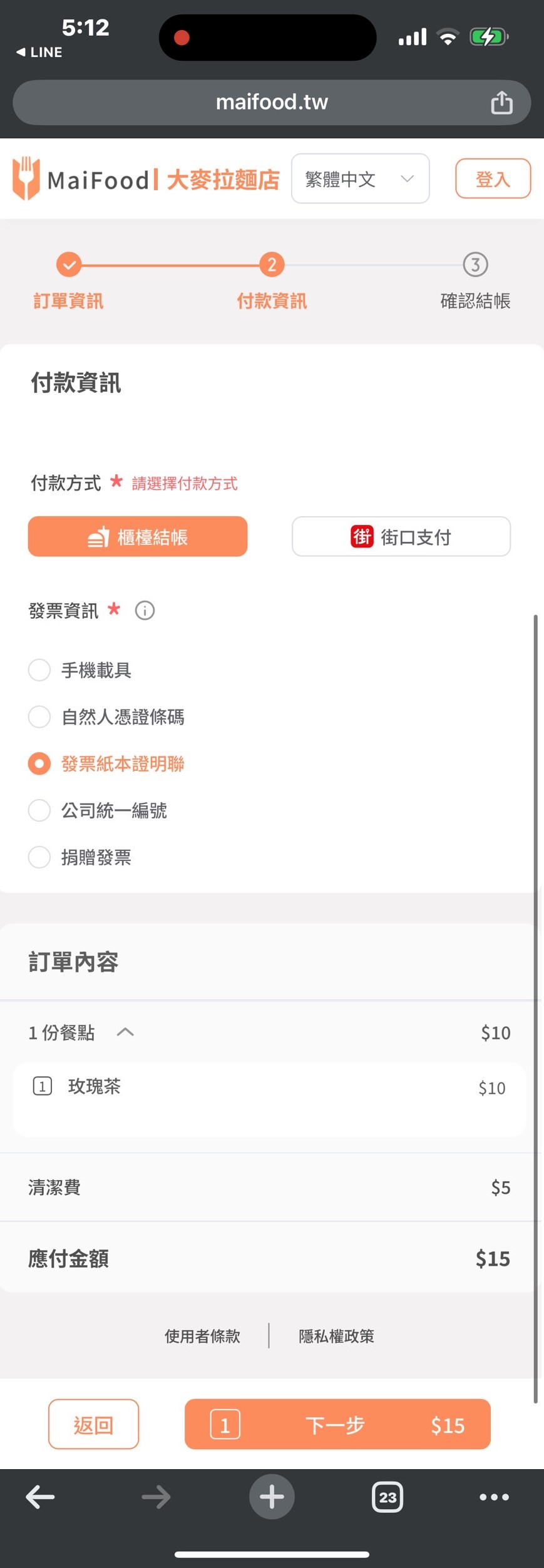Select 捐贈發票 radio option
The width and height of the screenshot is (544, 1568).
coord(39,857)
